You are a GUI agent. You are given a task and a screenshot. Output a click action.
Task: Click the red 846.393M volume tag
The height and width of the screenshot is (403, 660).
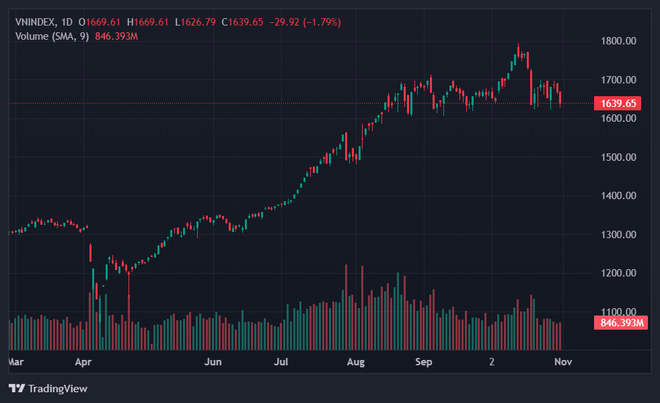pyautogui.click(x=618, y=323)
